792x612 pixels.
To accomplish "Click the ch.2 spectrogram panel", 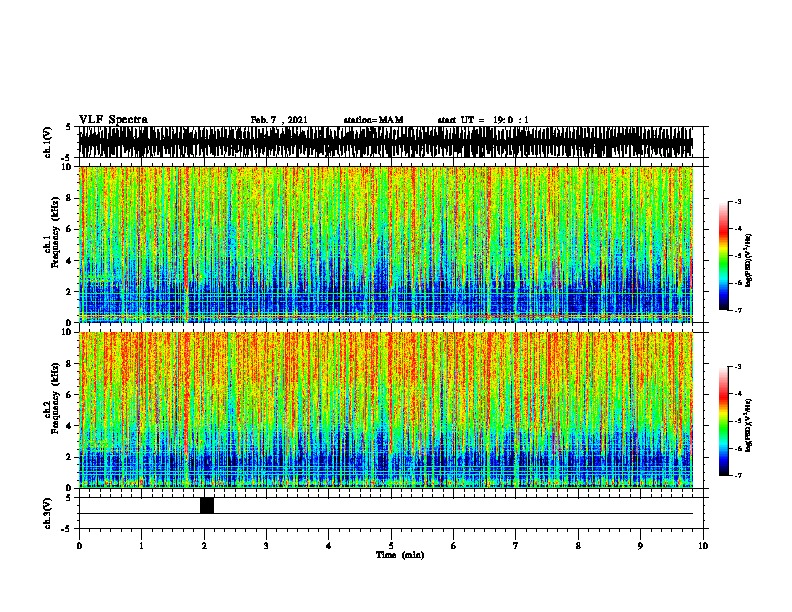I will tap(386, 410).
